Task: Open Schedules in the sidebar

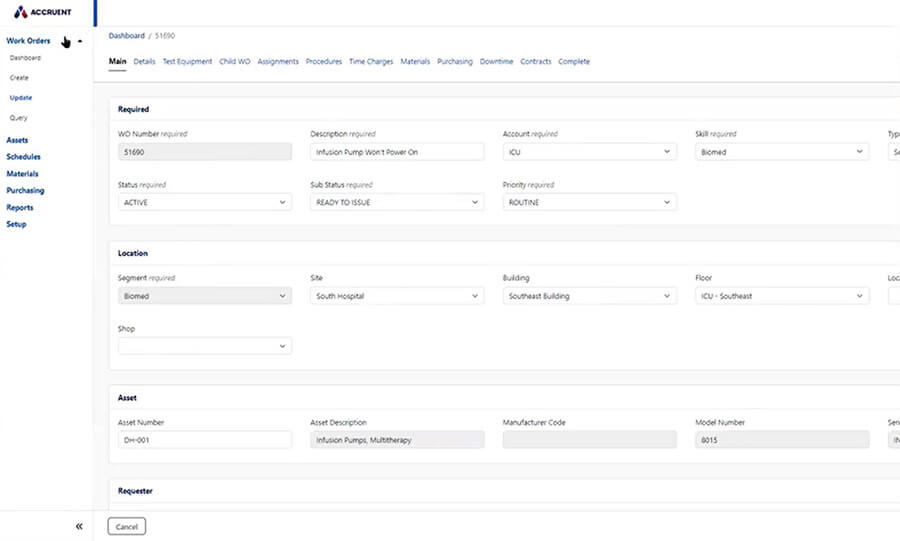Action: pos(24,157)
